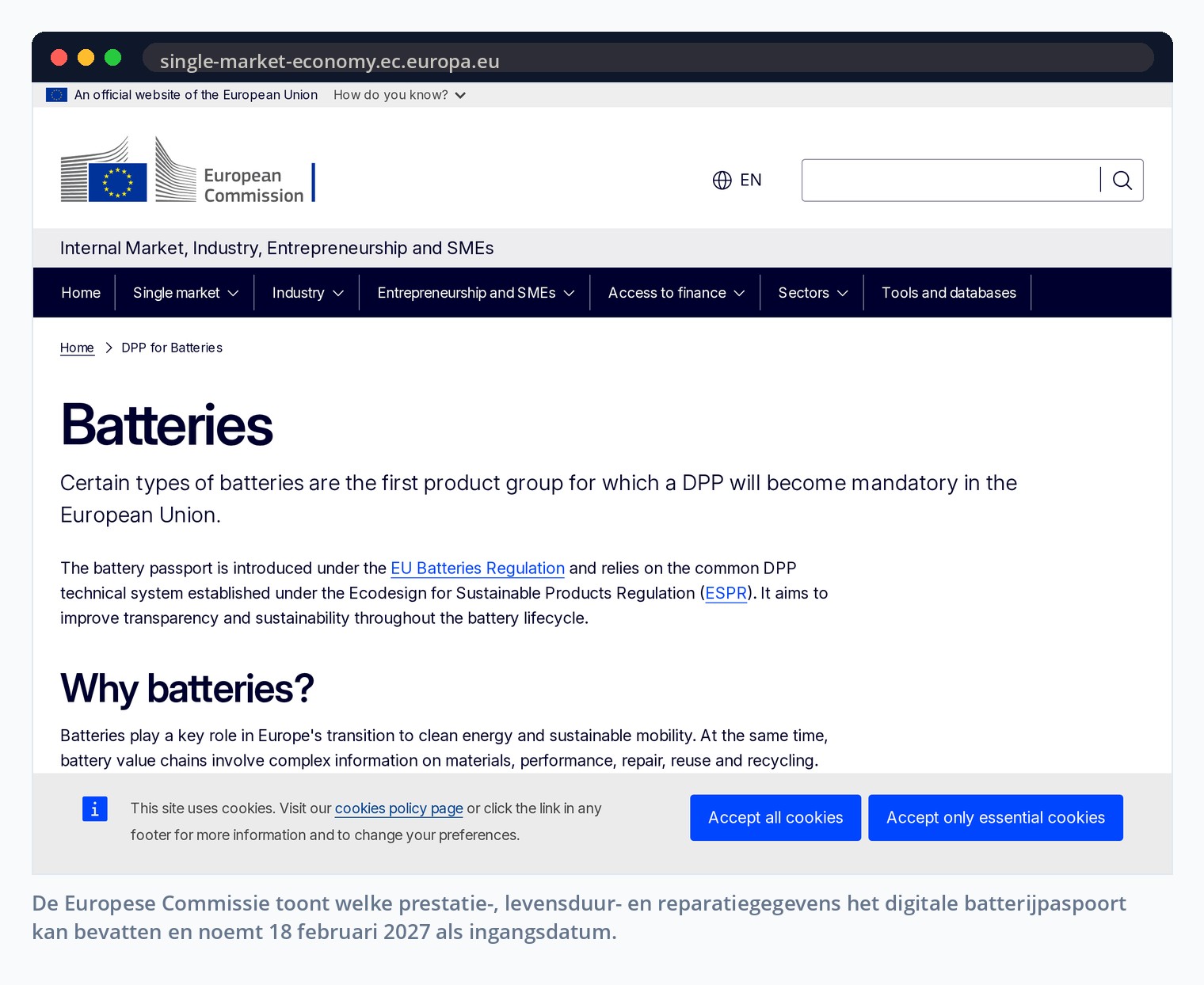Image resolution: width=1204 pixels, height=985 pixels.
Task: Expand "How do you know?" disclosure
Action: tap(399, 95)
